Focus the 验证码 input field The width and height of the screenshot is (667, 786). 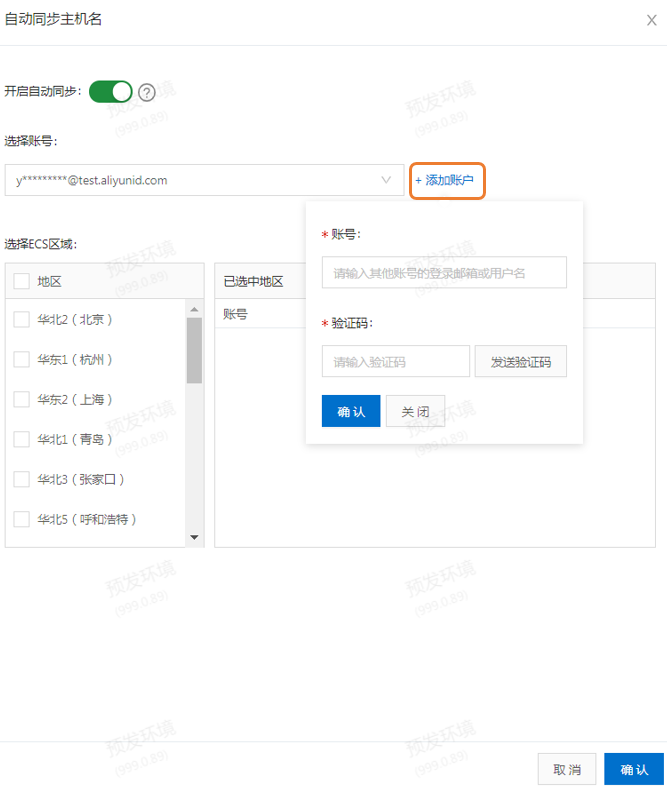[395, 361]
